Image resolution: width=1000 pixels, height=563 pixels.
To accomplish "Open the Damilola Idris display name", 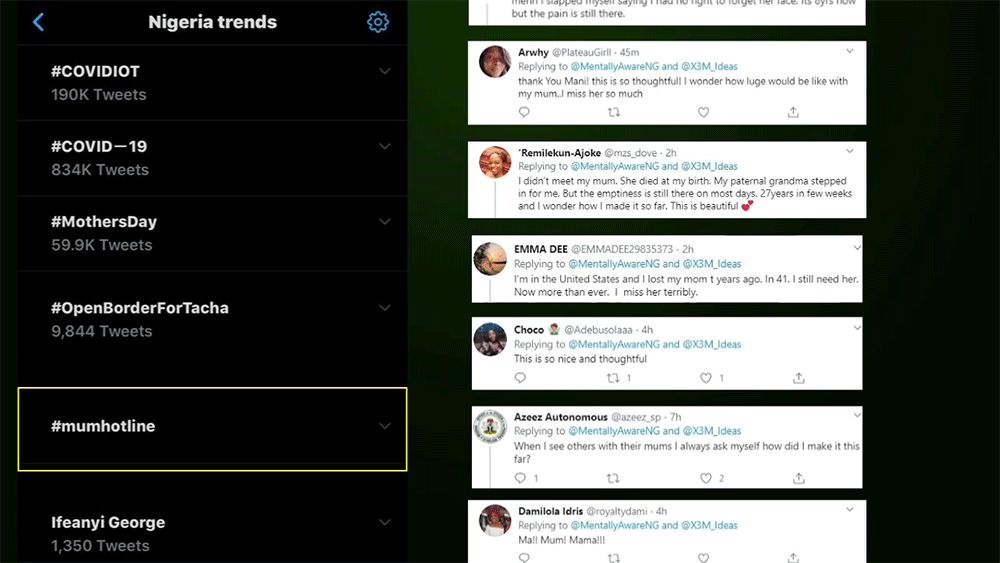I will (x=550, y=511).
